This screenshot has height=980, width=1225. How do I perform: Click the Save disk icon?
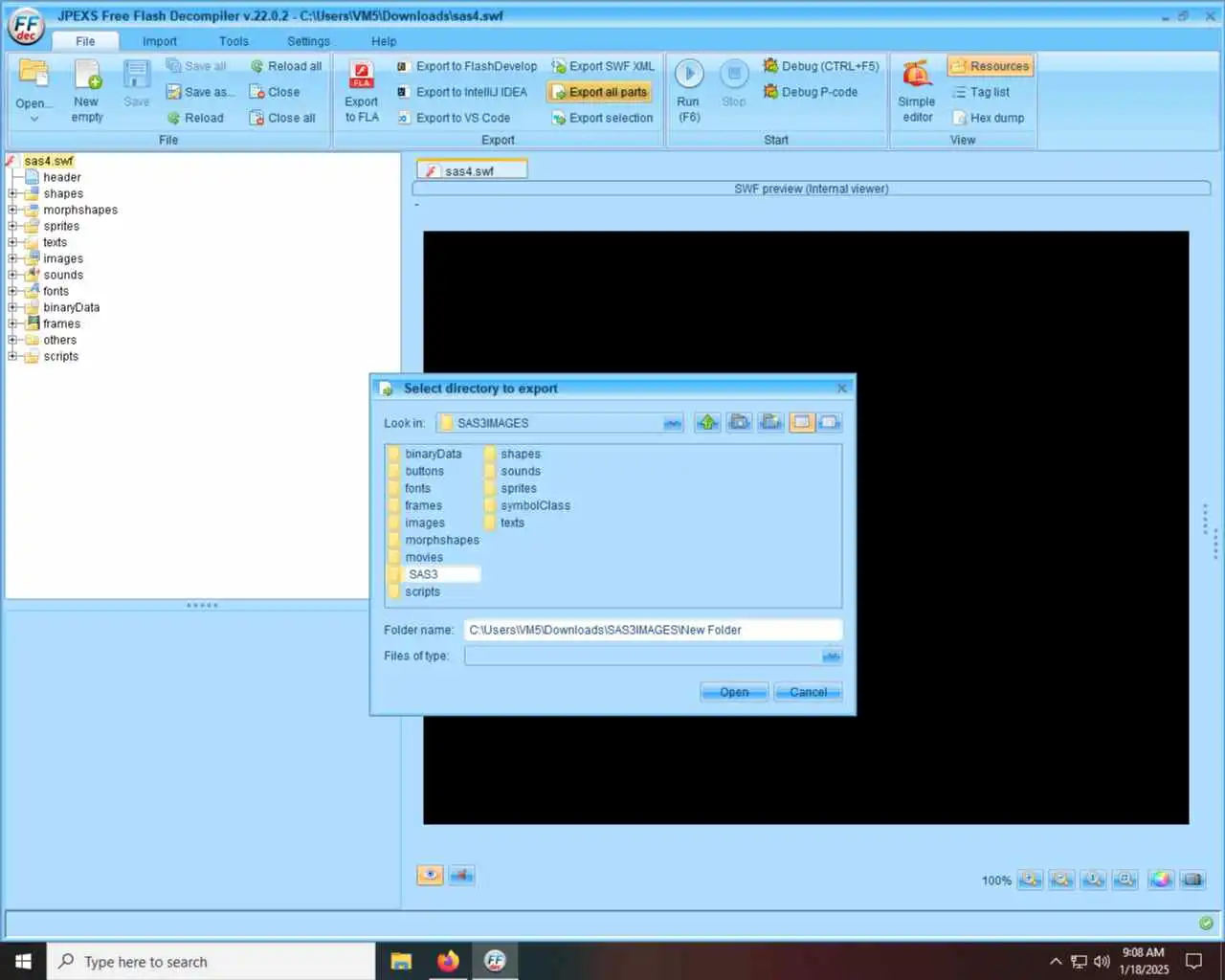[137, 74]
